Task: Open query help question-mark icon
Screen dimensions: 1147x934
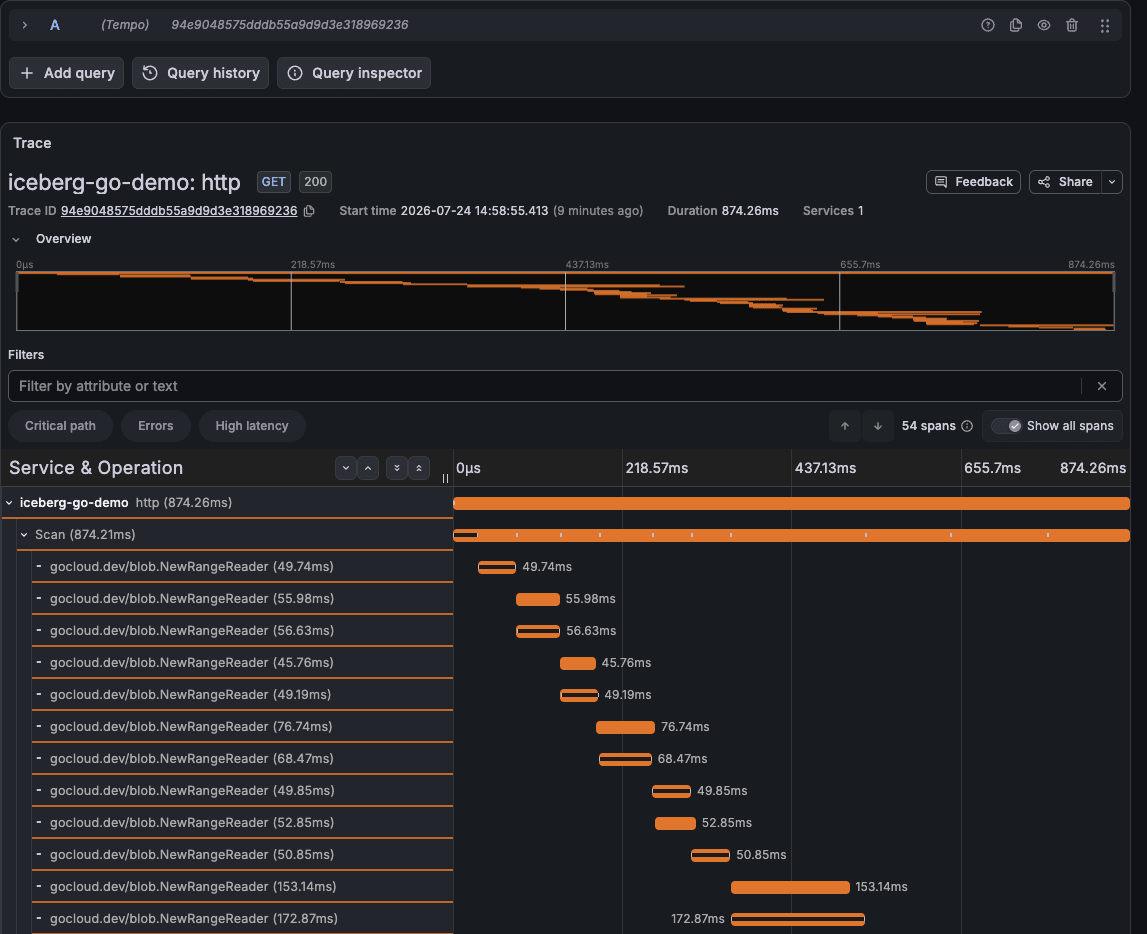Action: coord(988,25)
